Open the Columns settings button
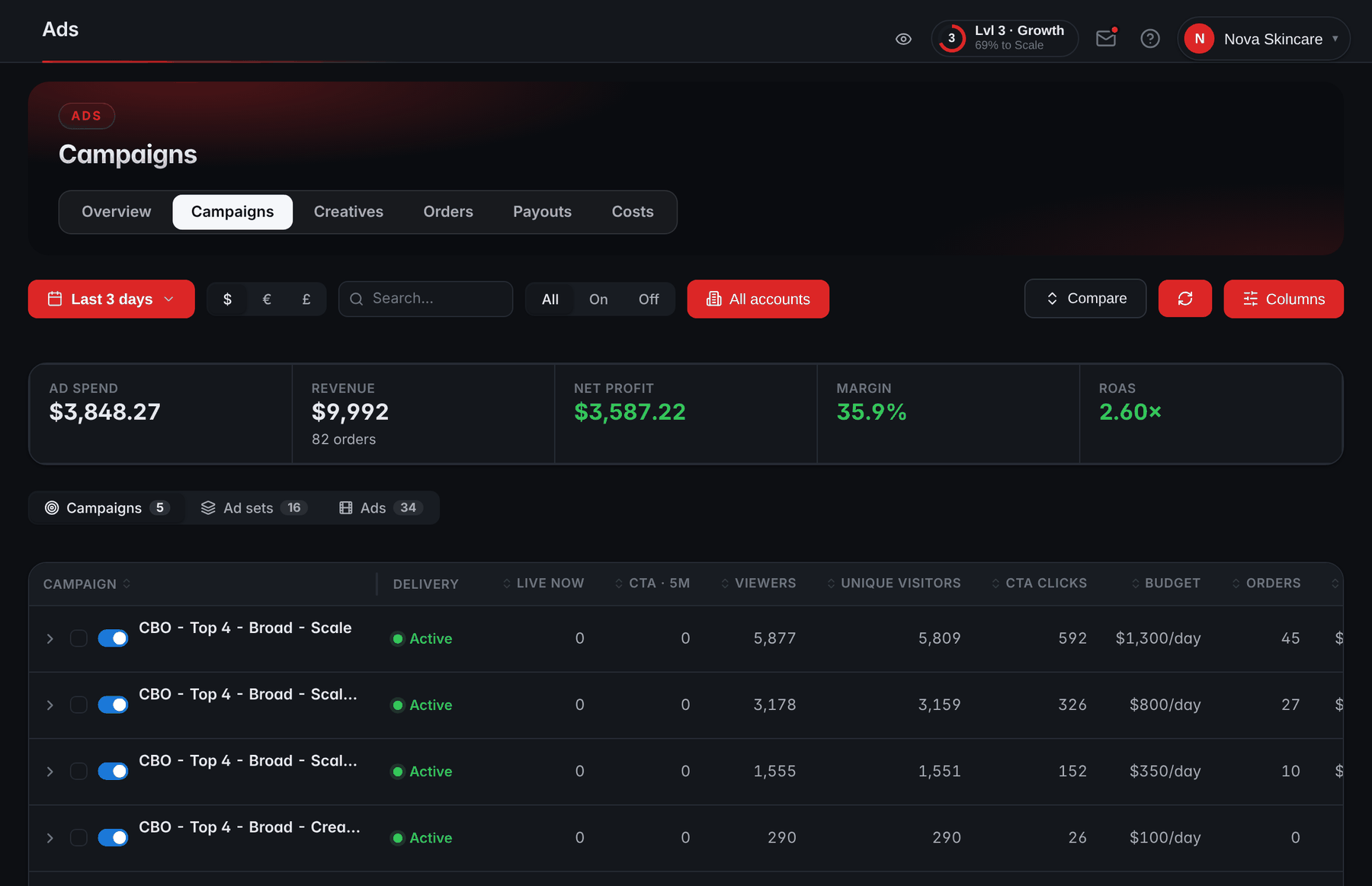 coord(1284,299)
